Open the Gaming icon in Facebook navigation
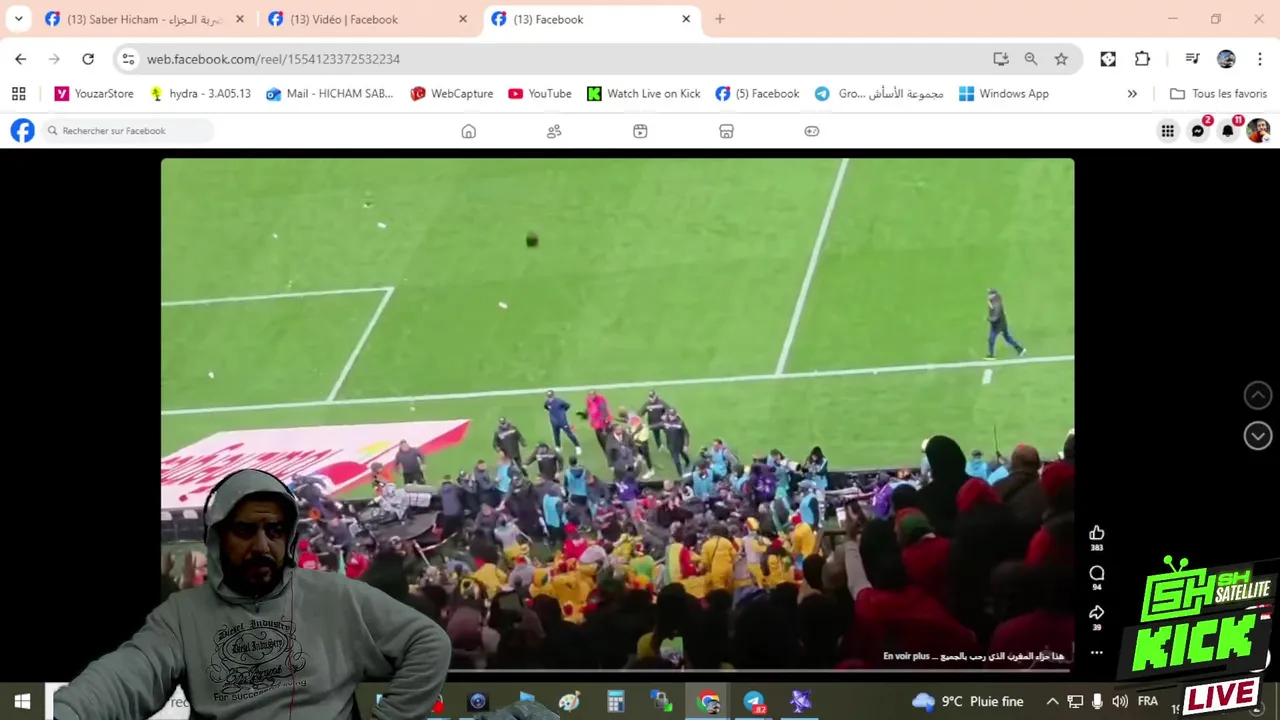The height and width of the screenshot is (720, 1280). (x=812, y=131)
